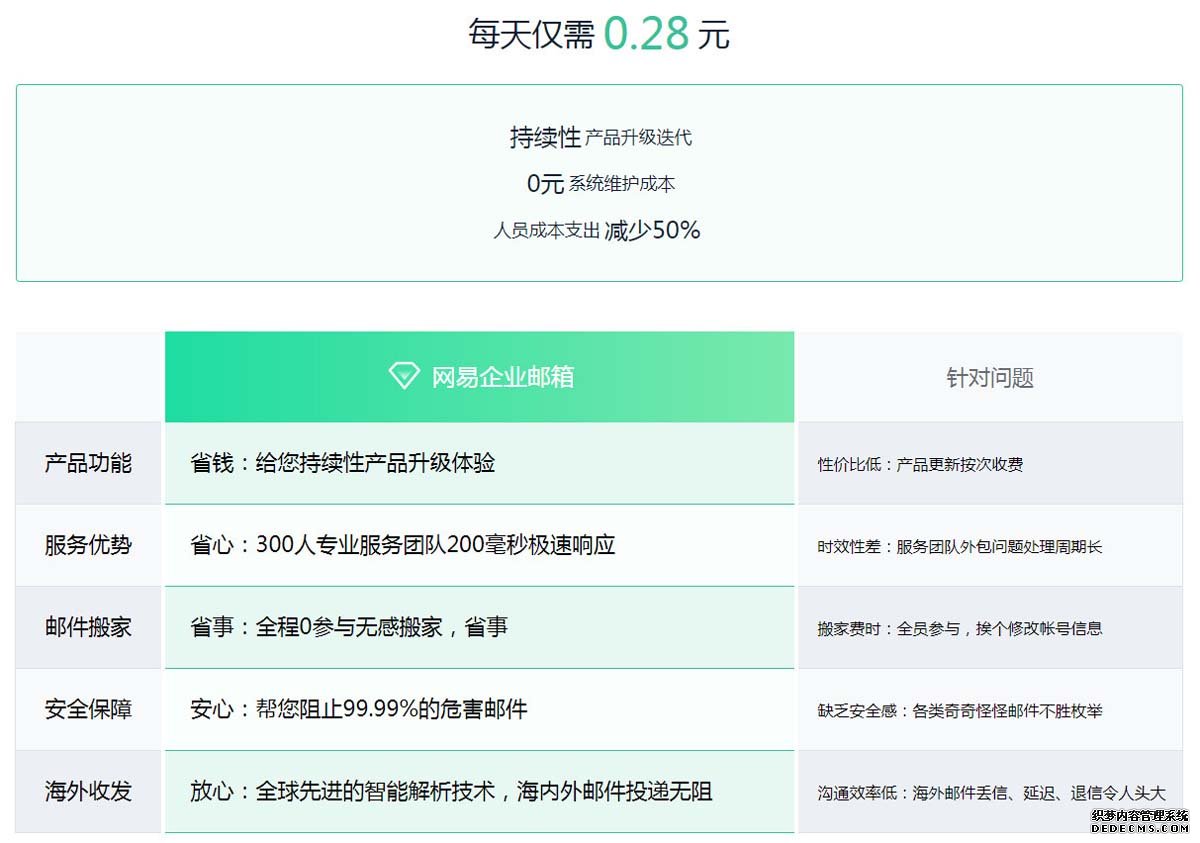Viewport: 1200px width, 843px height.
Task: Click the 人员成本支出 减少50% line
Action: tap(597, 230)
